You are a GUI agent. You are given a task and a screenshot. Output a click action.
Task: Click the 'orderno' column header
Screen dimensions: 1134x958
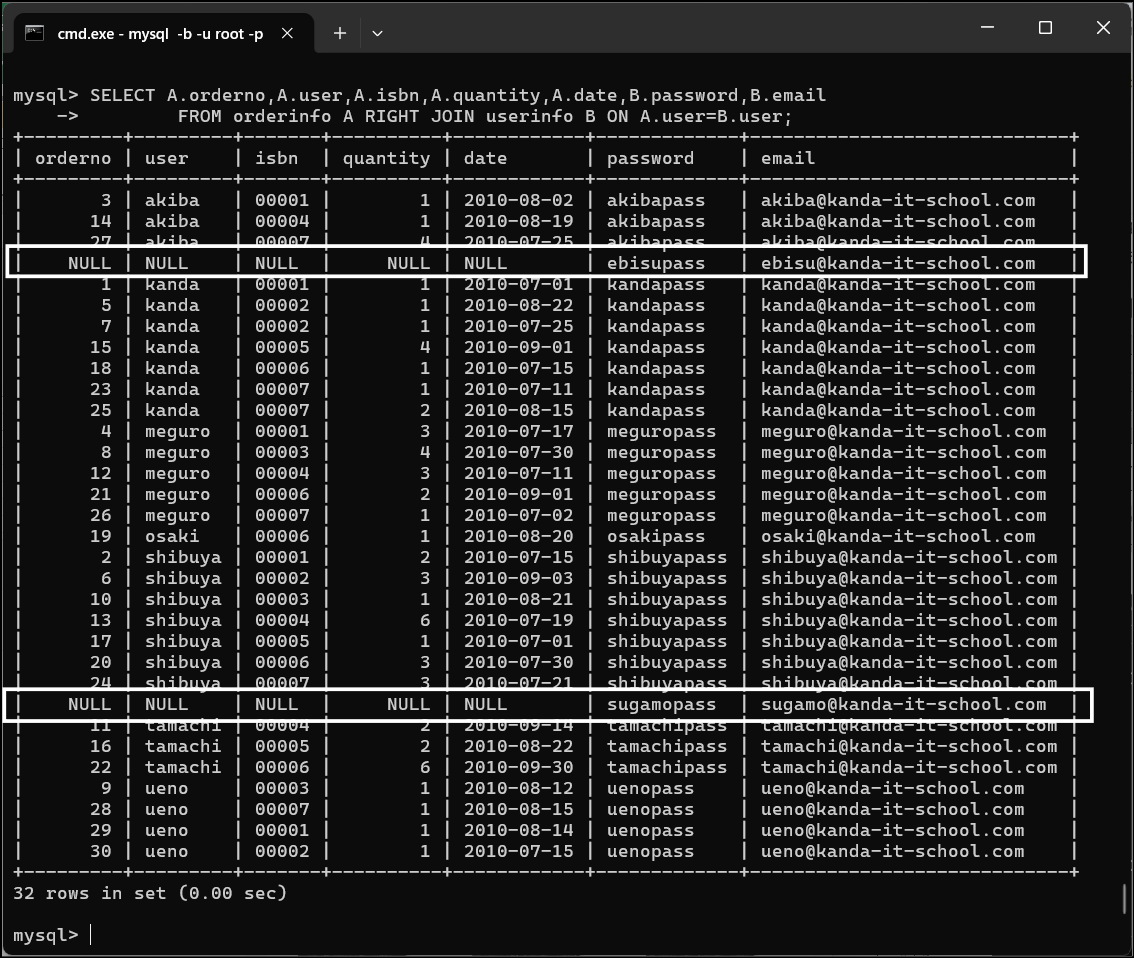click(x=73, y=158)
